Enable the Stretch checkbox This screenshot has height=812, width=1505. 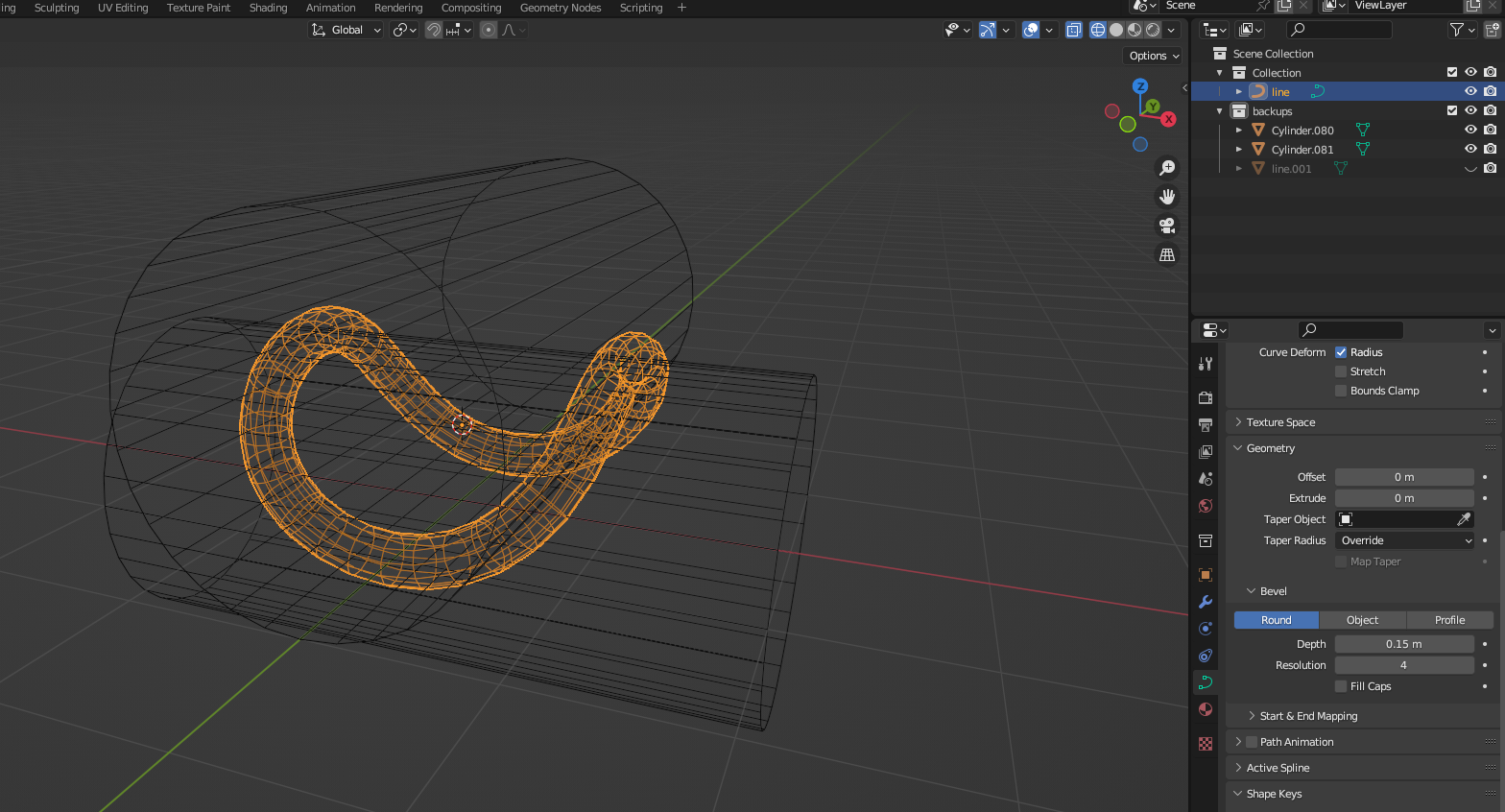pos(1341,371)
